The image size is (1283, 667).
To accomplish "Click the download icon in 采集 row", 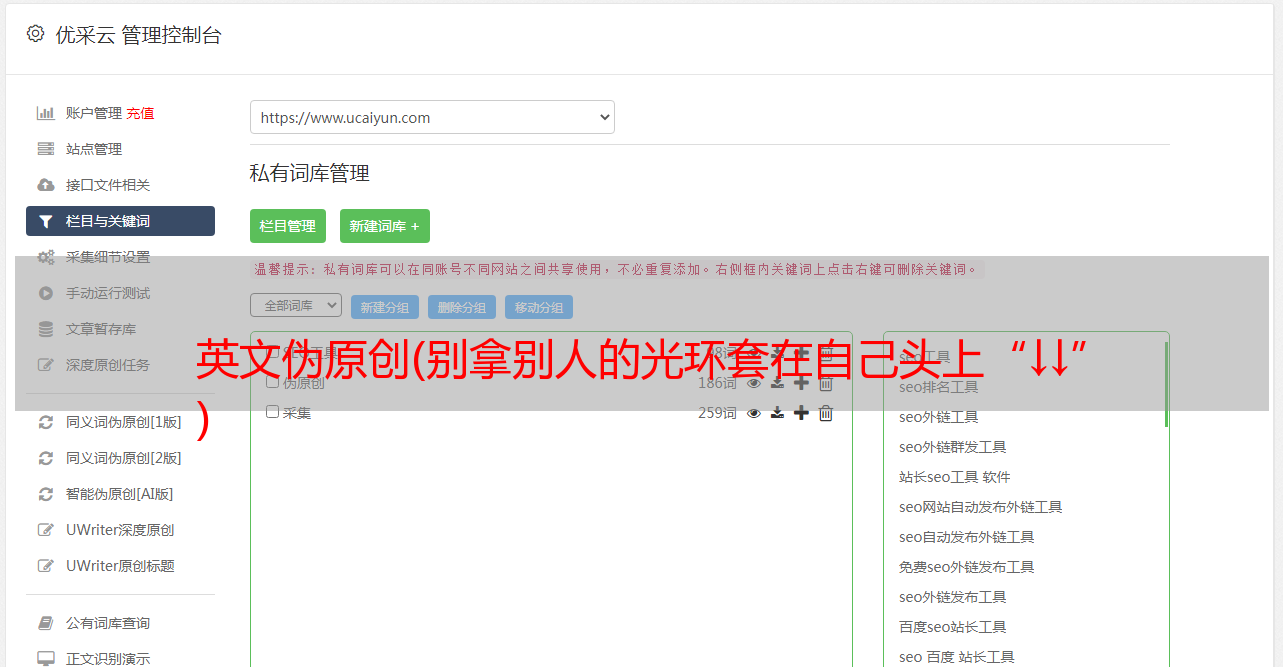I will (777, 413).
